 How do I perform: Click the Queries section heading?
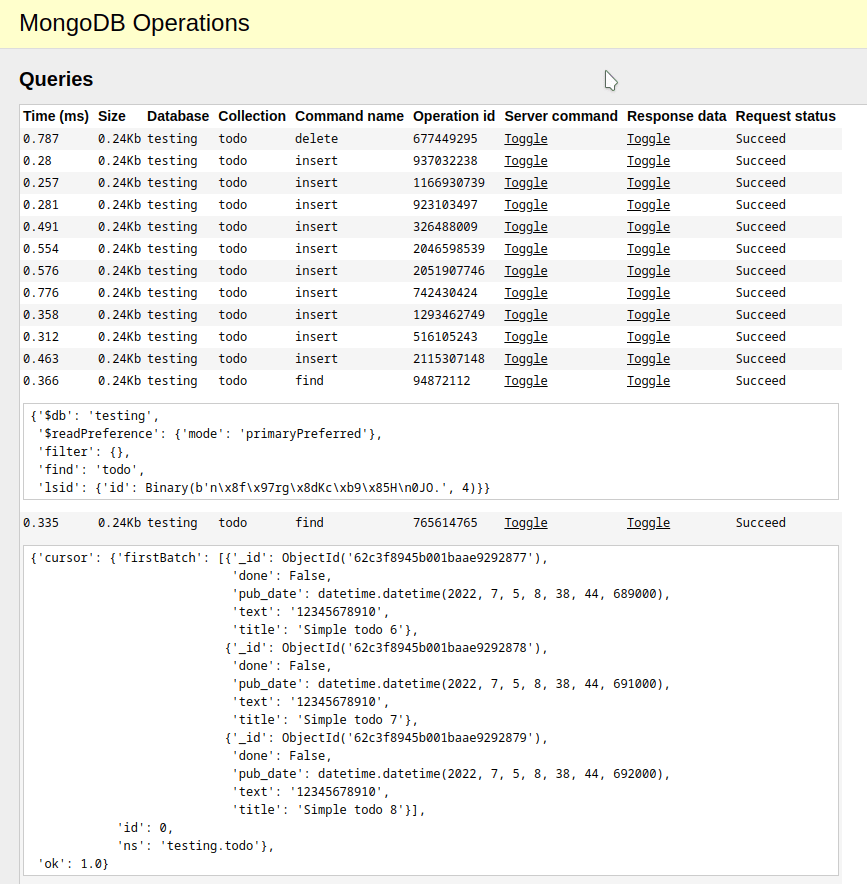[x=55, y=79]
